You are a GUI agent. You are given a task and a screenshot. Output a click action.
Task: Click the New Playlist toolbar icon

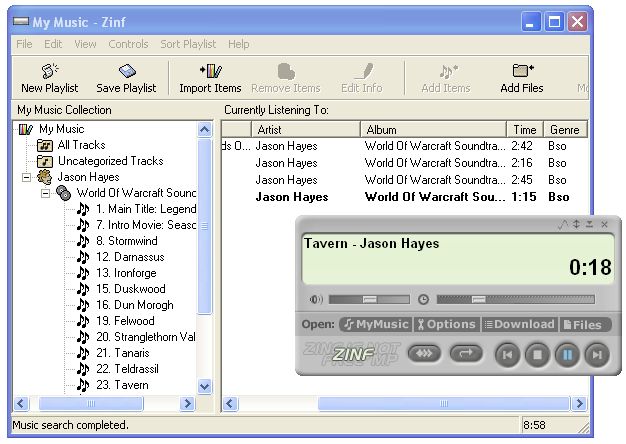pos(50,71)
